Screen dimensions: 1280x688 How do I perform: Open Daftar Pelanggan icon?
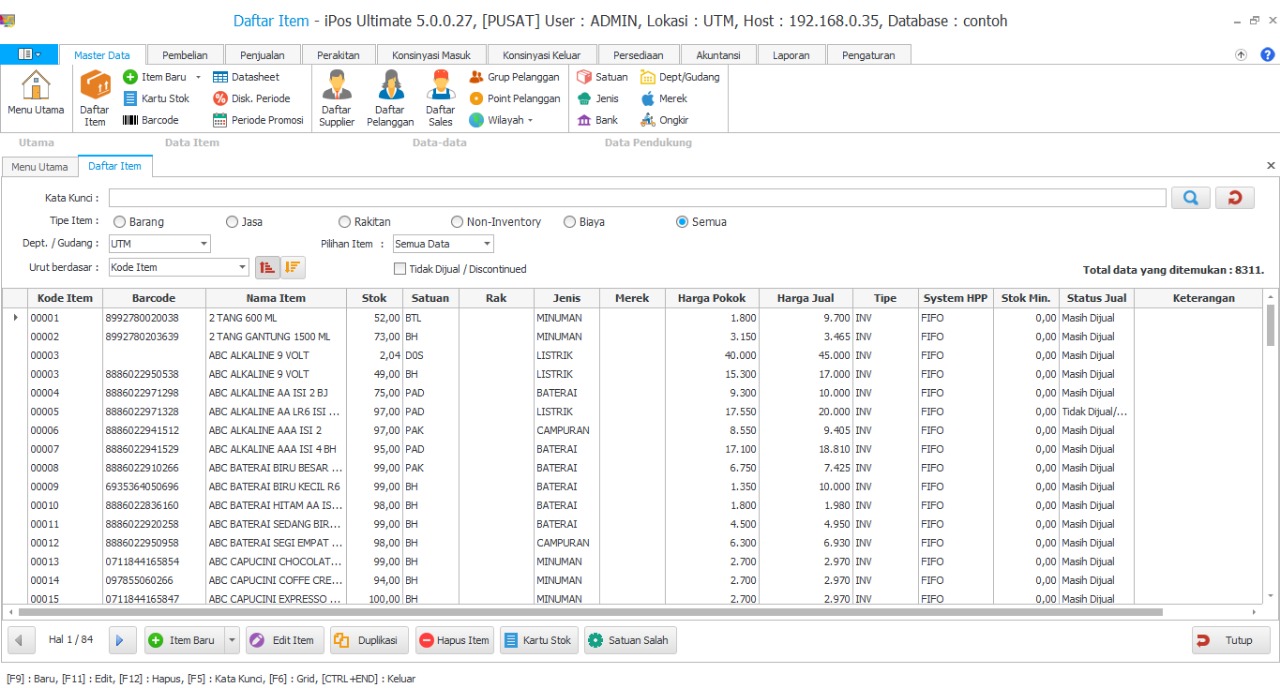tap(390, 98)
